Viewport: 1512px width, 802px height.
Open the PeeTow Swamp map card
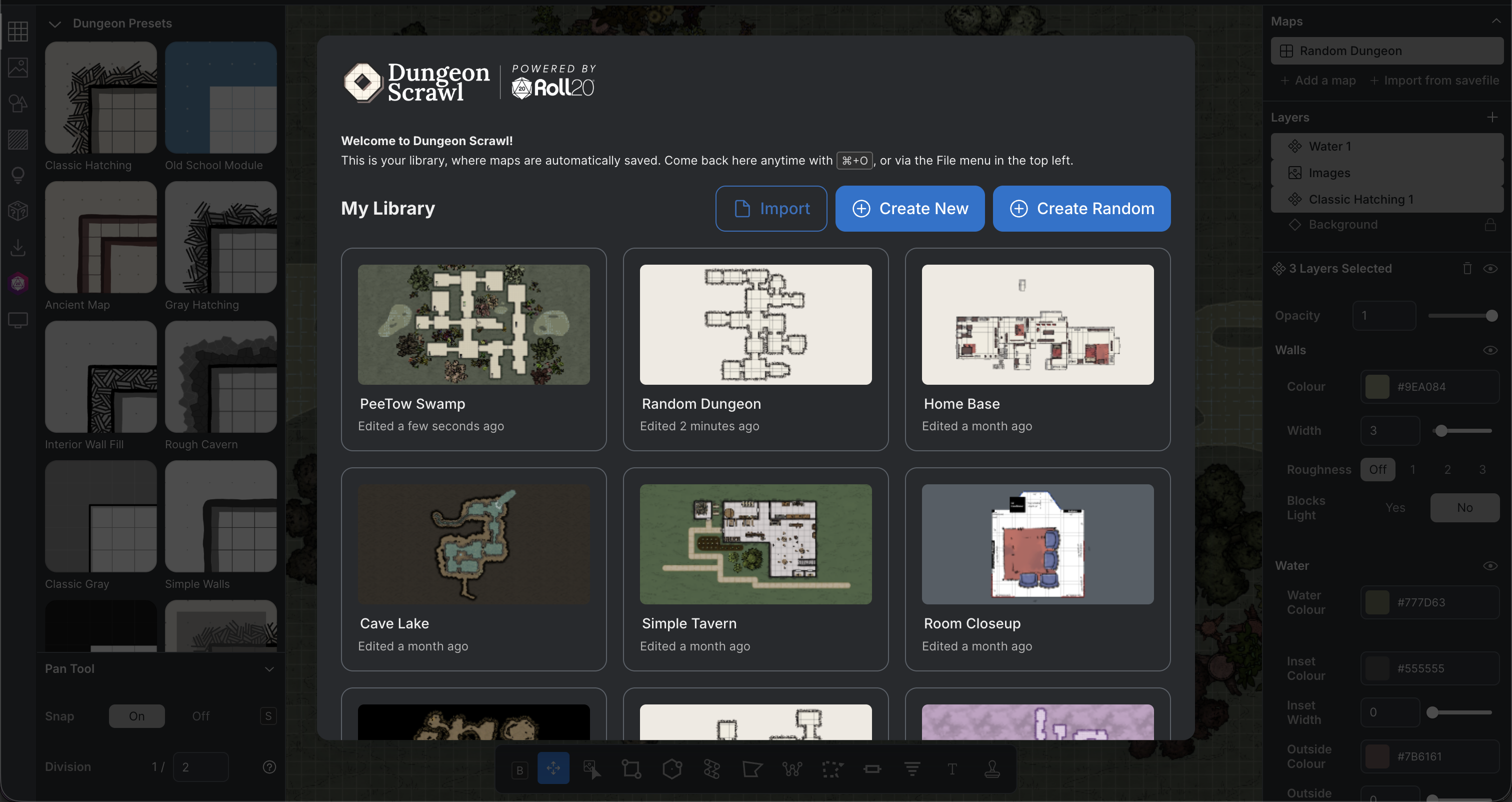tap(473, 349)
